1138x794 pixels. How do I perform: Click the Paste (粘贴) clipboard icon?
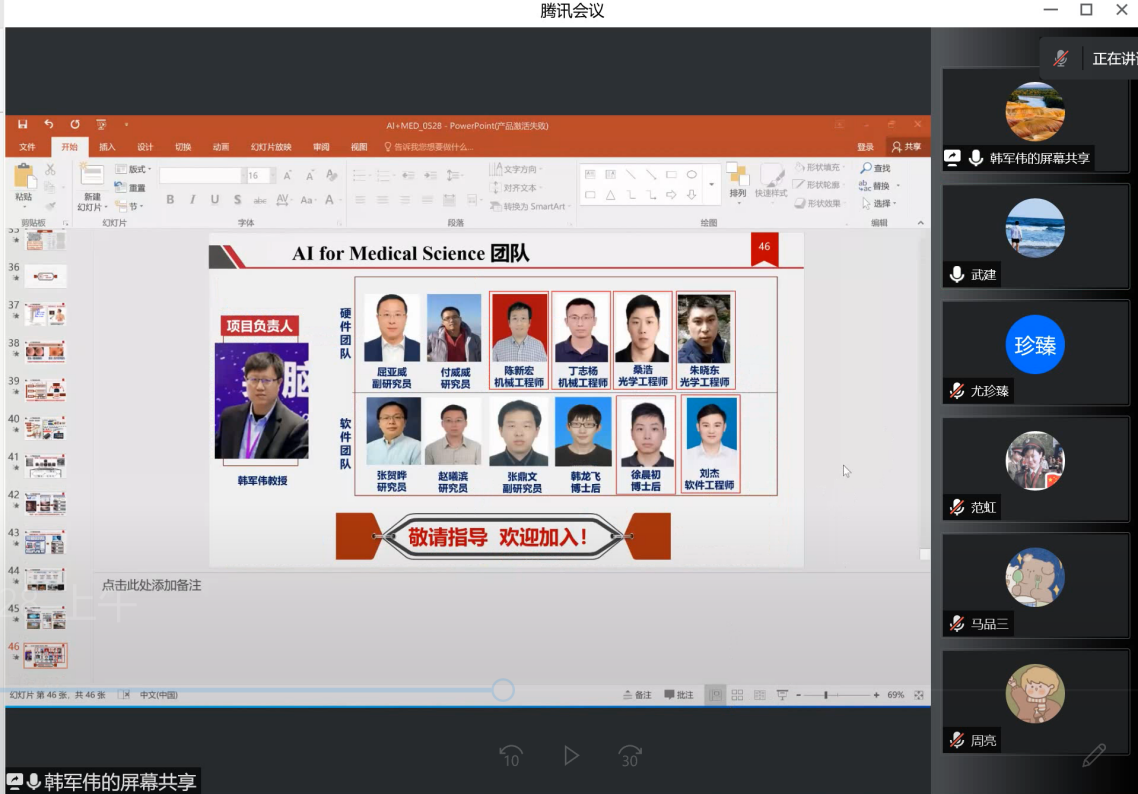click(24, 179)
